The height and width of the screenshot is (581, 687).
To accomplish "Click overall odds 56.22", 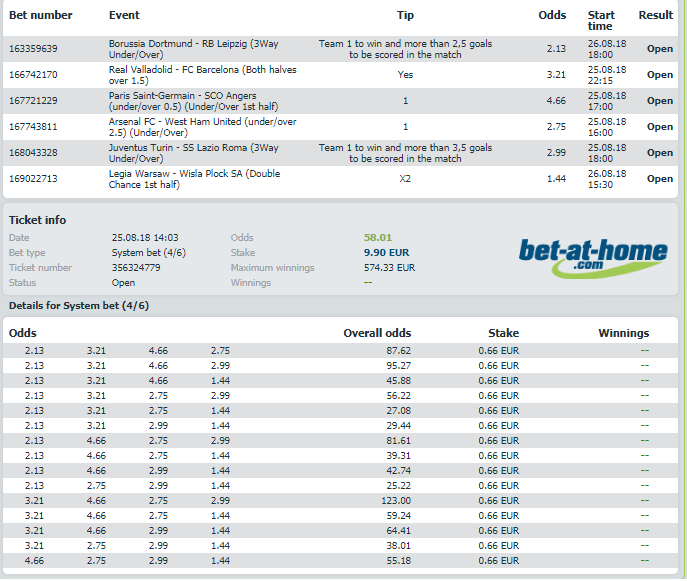I will [398, 396].
